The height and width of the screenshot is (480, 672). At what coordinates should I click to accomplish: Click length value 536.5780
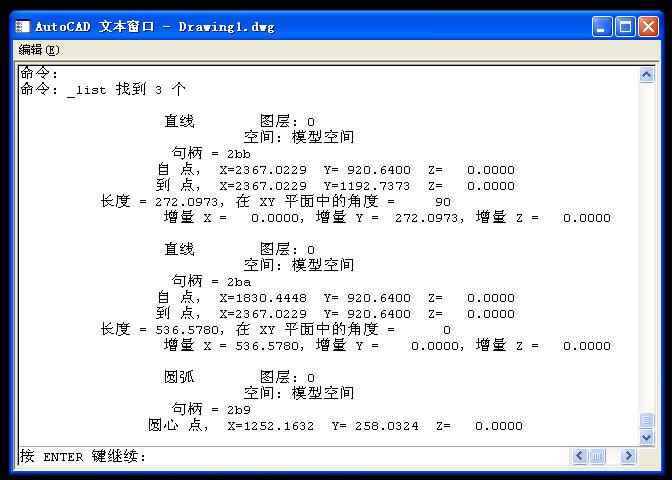pyautogui.click(x=187, y=330)
